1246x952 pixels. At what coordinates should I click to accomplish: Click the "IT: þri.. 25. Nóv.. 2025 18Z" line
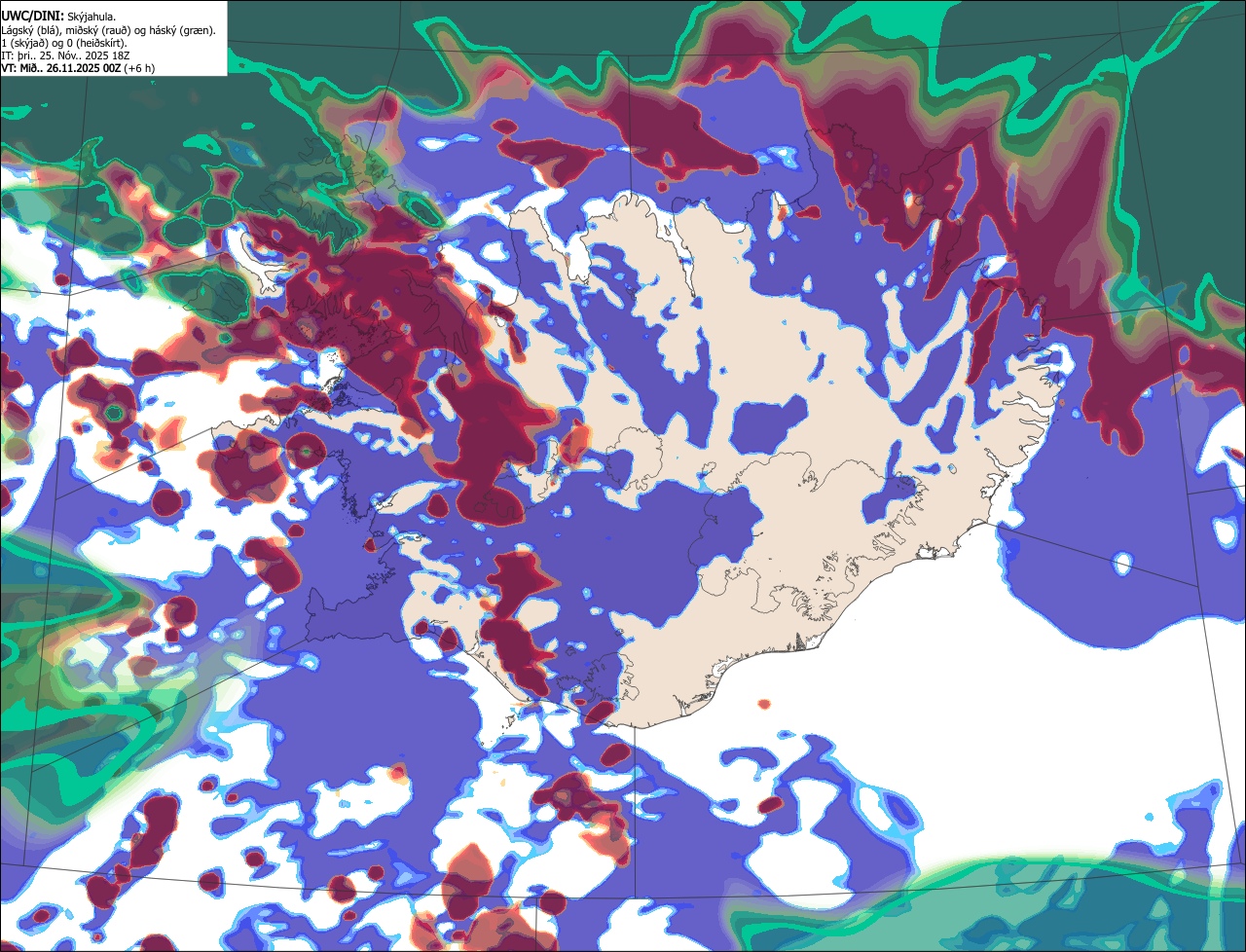tap(65, 55)
